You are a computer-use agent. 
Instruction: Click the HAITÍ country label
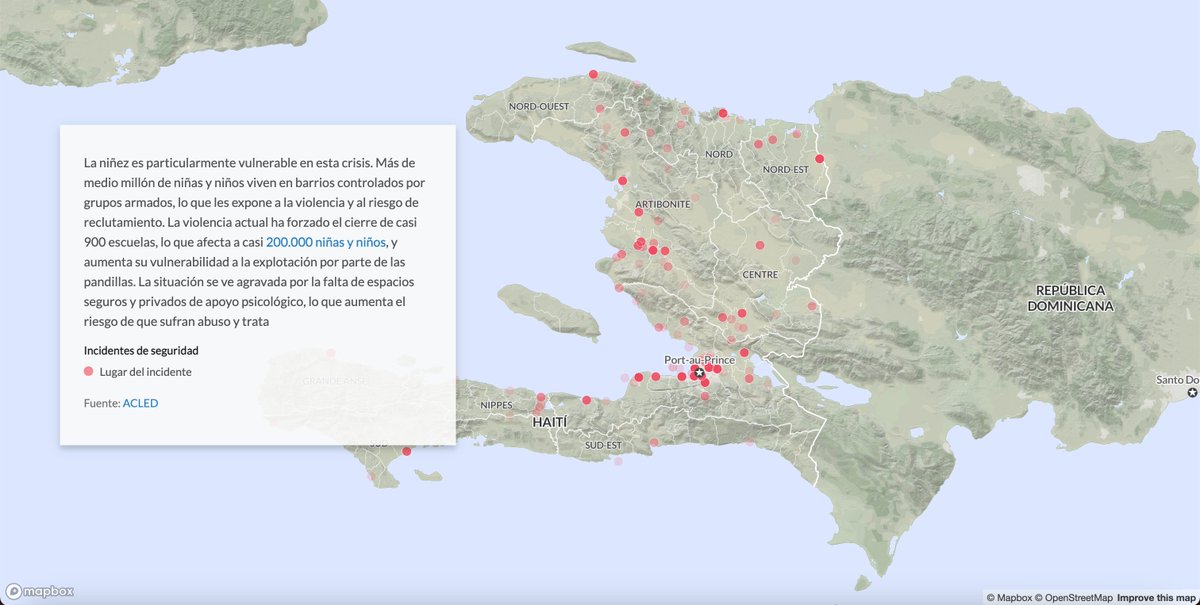(x=549, y=423)
